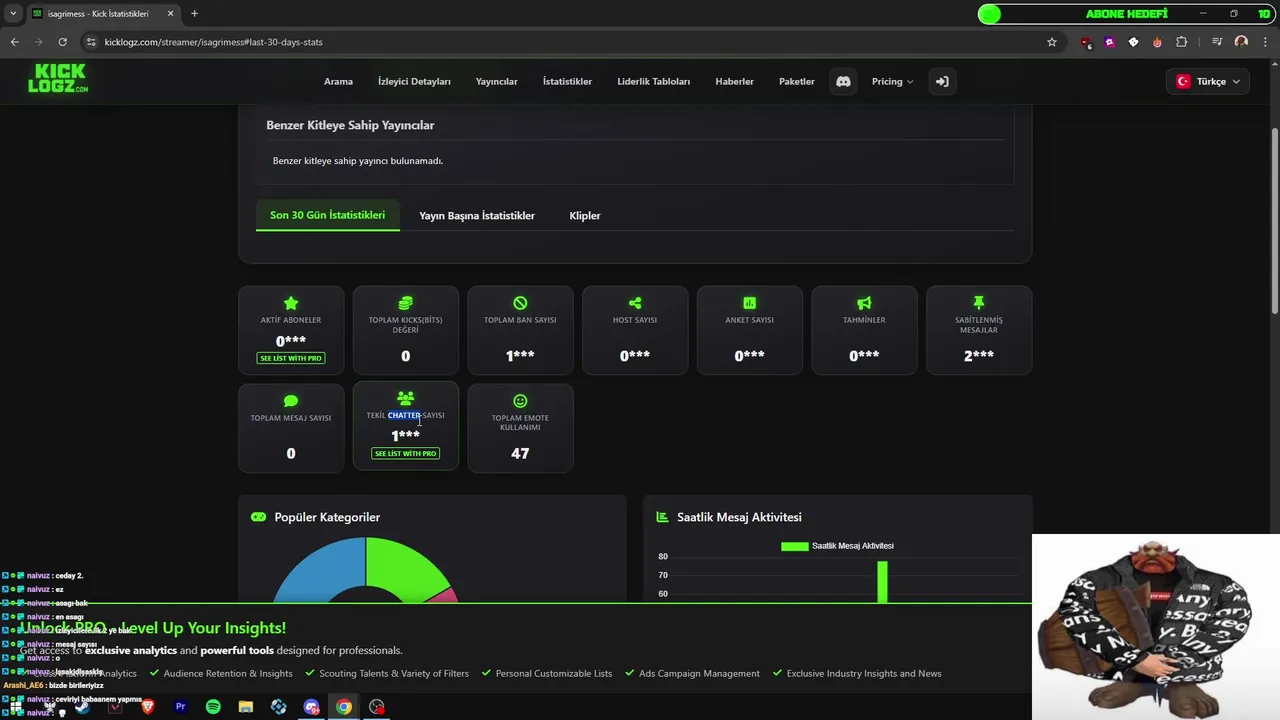This screenshot has height=720, width=1280.
Task: Click the star icon on Aktif Aboneler card
Action: [x=291, y=303]
